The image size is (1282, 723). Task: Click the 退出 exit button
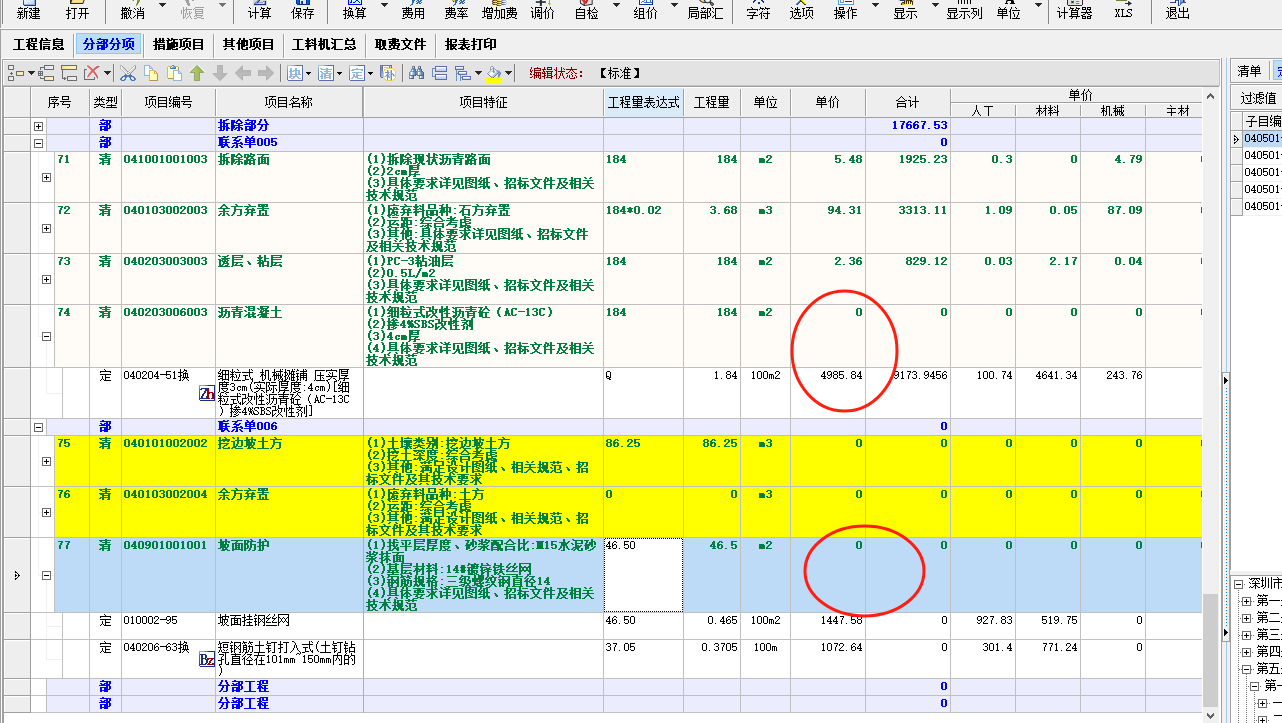tap(1177, 10)
